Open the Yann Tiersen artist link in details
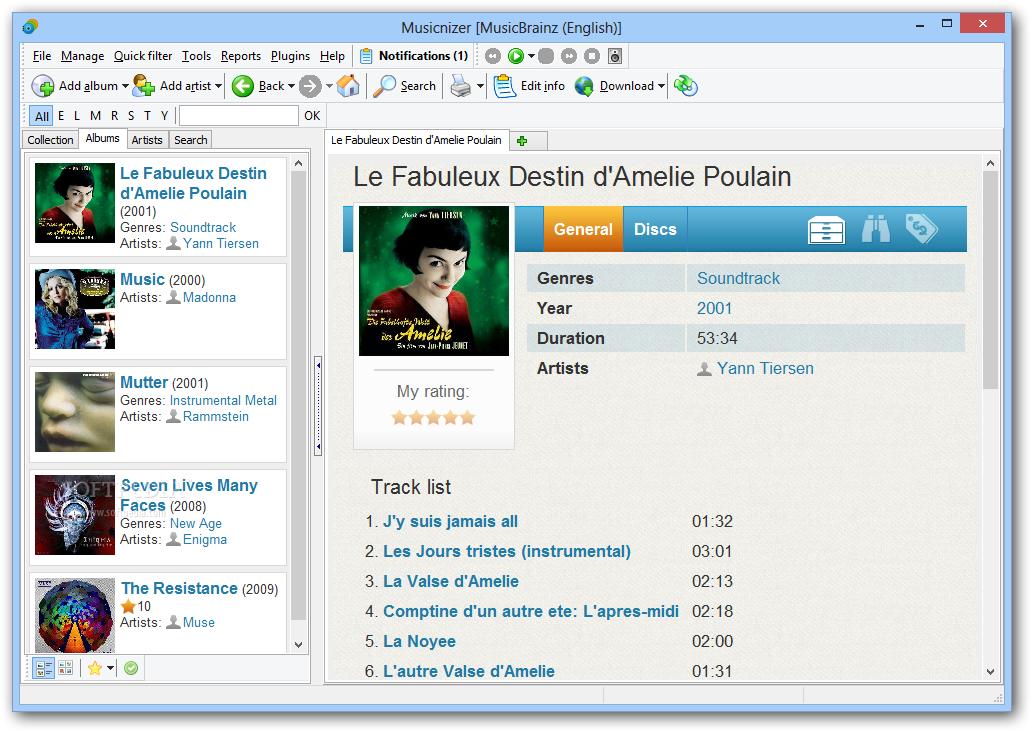 click(765, 369)
